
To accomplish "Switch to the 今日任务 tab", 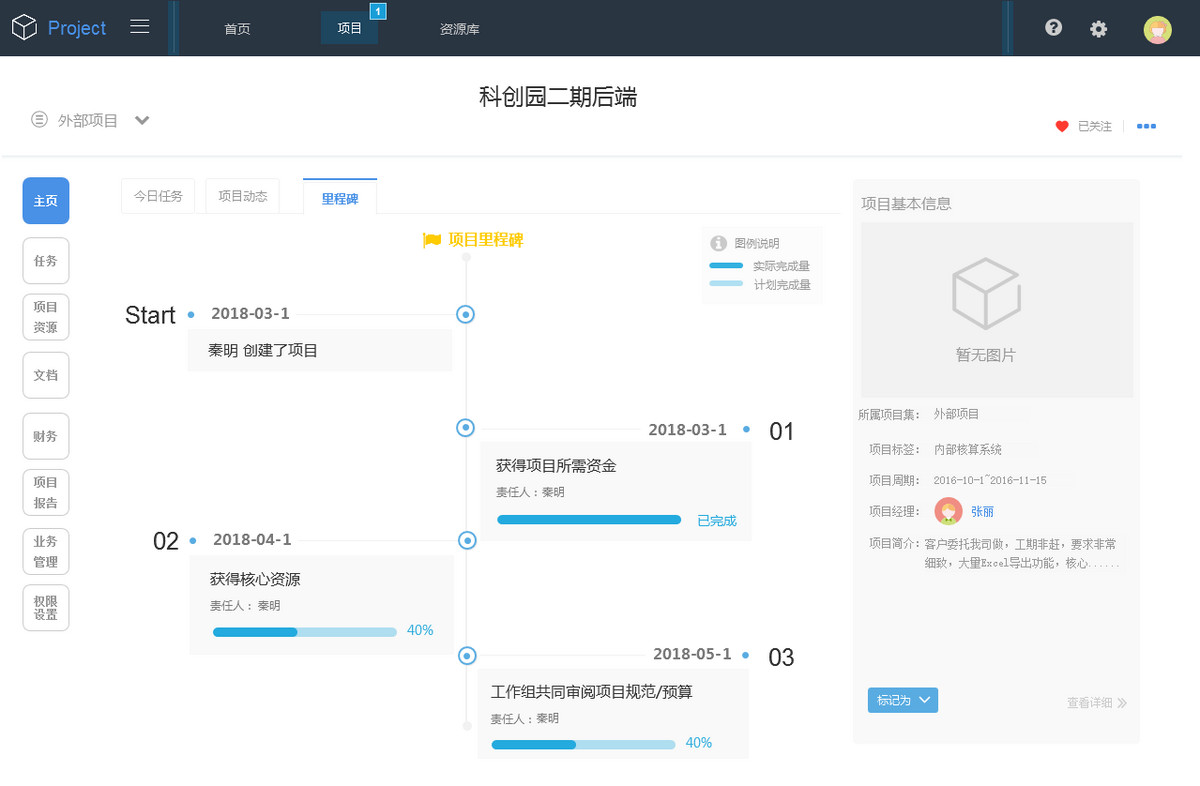I will pos(157,196).
